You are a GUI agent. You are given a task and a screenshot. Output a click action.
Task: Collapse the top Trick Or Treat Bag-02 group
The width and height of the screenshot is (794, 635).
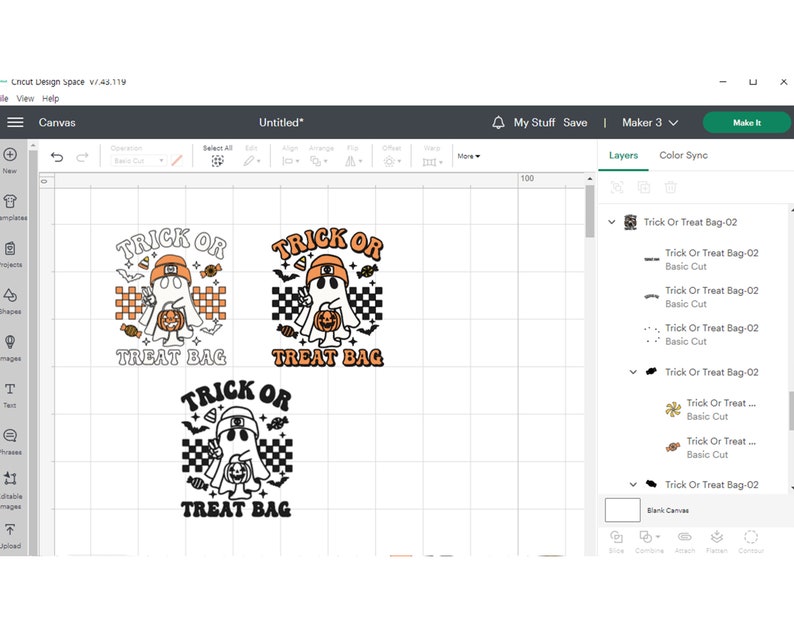tap(612, 222)
